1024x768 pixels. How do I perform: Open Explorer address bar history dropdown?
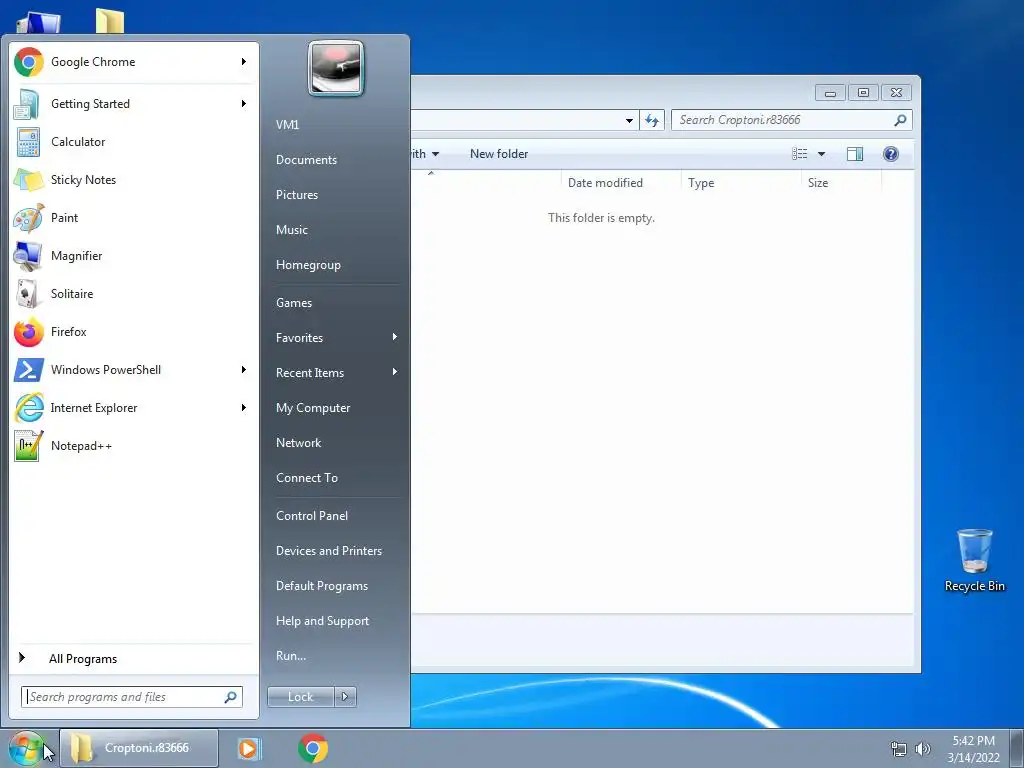click(629, 120)
